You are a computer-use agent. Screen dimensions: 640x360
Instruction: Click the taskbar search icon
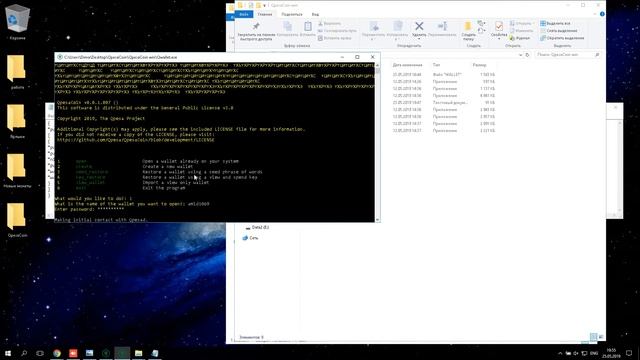[24, 353]
